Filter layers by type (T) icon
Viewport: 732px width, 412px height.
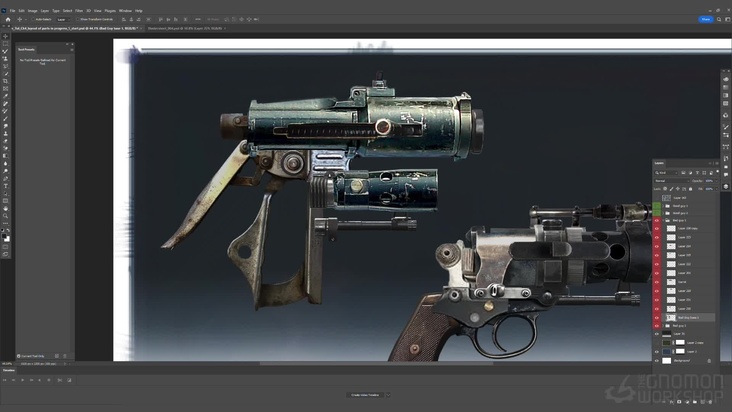(697, 173)
